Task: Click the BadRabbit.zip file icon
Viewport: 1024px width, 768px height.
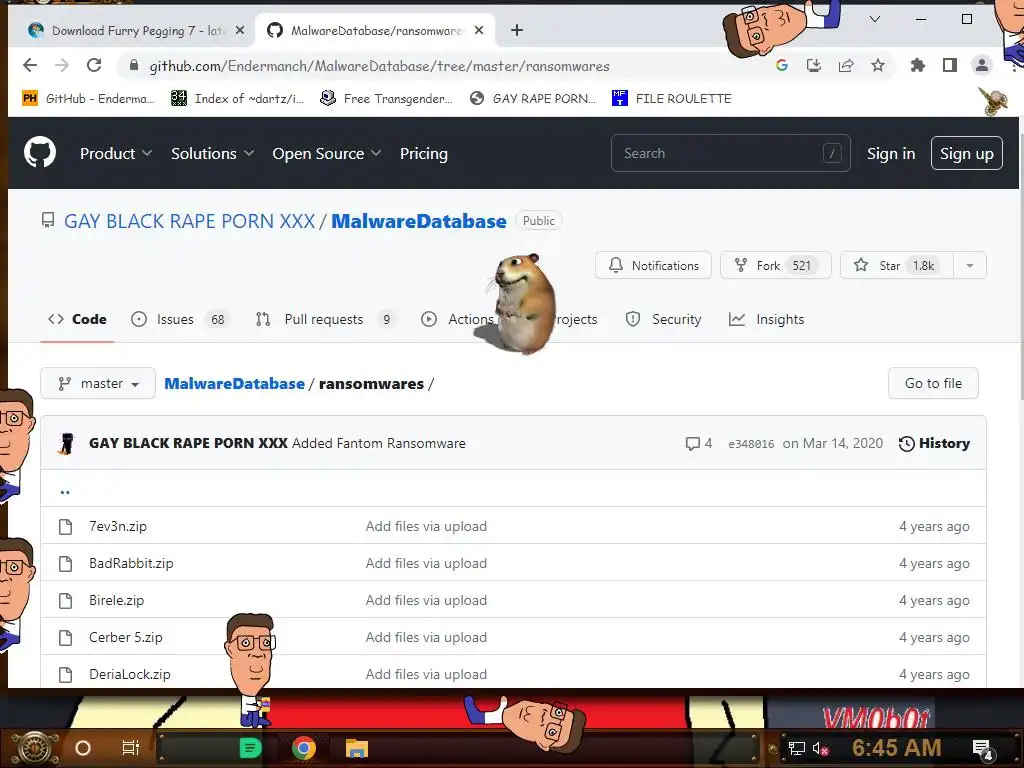Action: click(65, 564)
